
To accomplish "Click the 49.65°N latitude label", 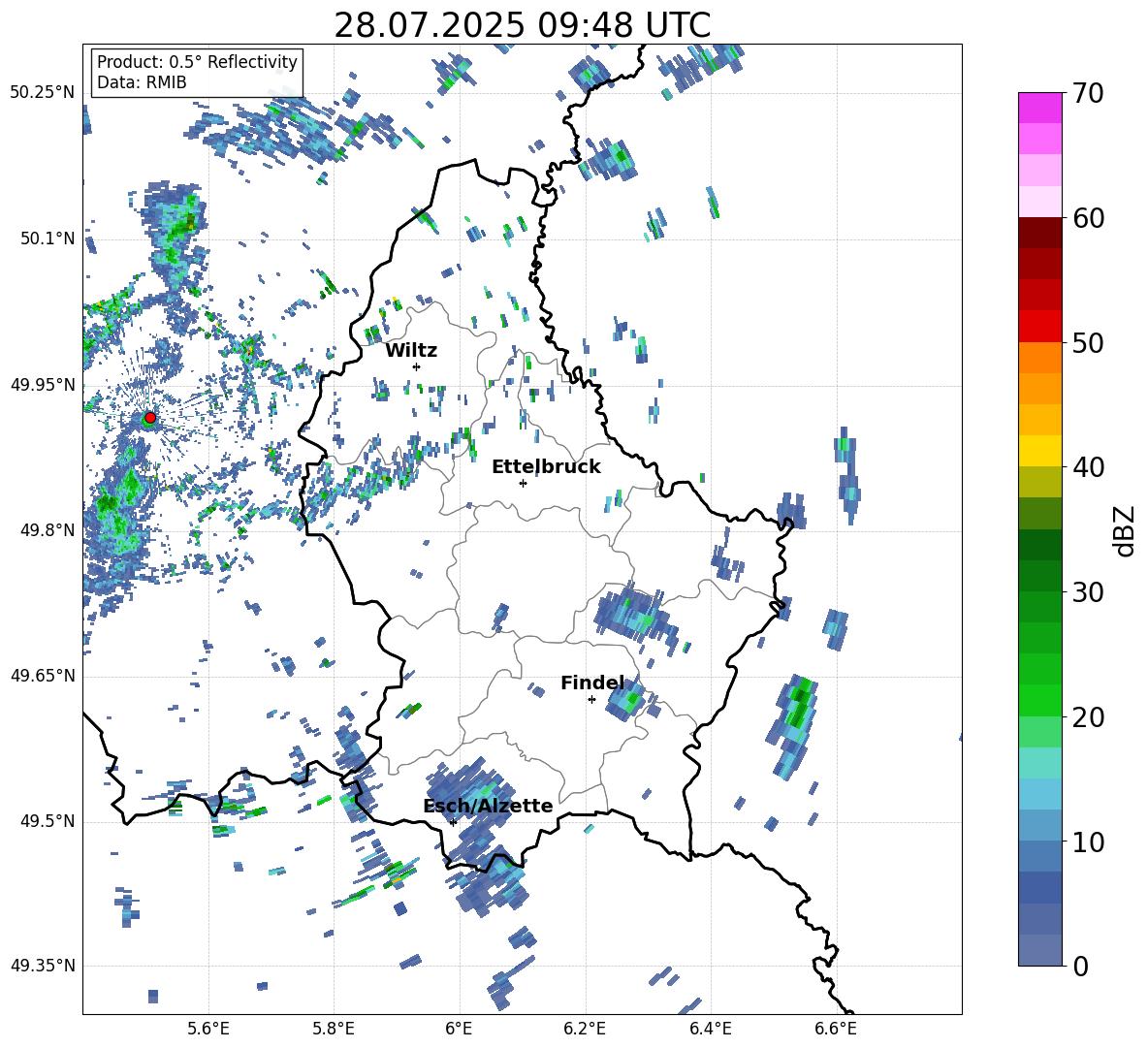I will coord(43,676).
